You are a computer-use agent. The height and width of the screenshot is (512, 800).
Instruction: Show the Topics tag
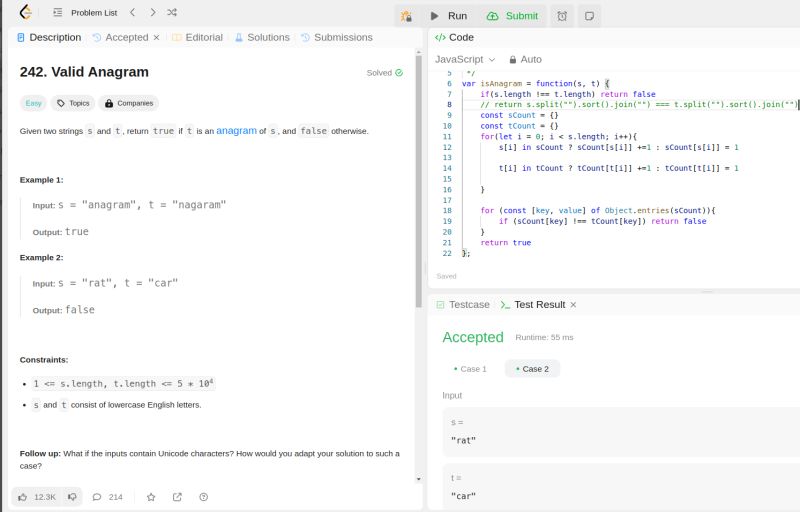click(x=73, y=103)
